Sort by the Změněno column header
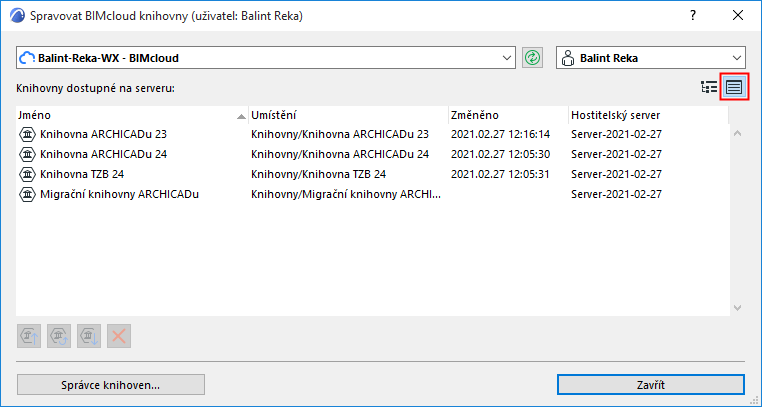This screenshot has width=762, height=407. click(506, 115)
